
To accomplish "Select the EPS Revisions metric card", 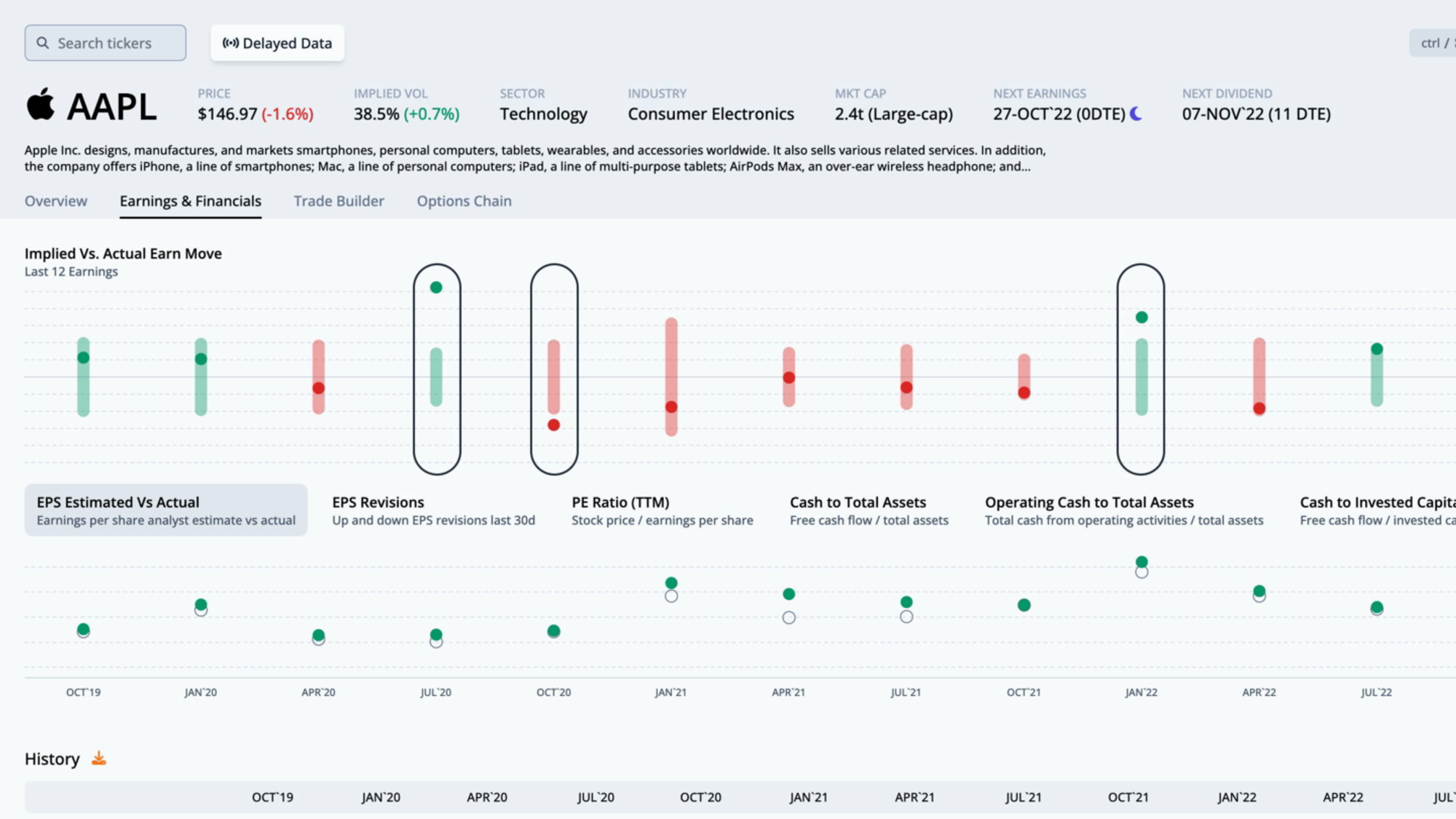I will tap(434, 510).
